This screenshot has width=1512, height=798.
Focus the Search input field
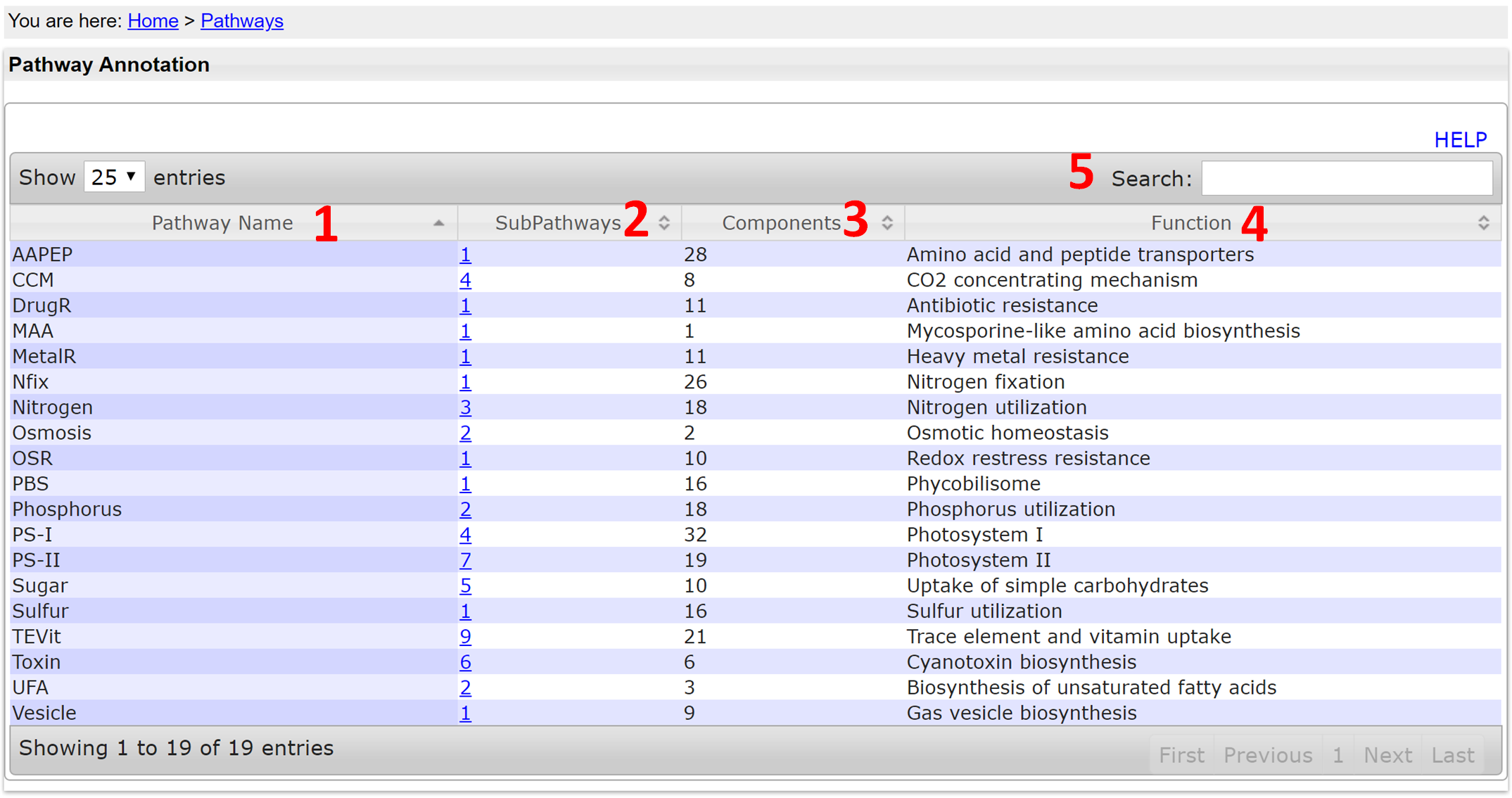click(x=1347, y=178)
